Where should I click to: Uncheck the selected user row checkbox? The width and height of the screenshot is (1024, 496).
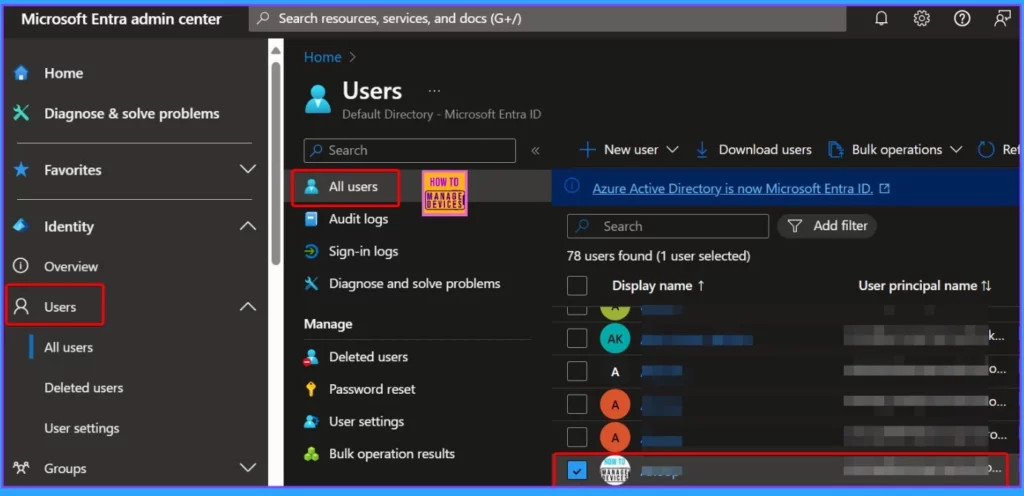pos(577,470)
